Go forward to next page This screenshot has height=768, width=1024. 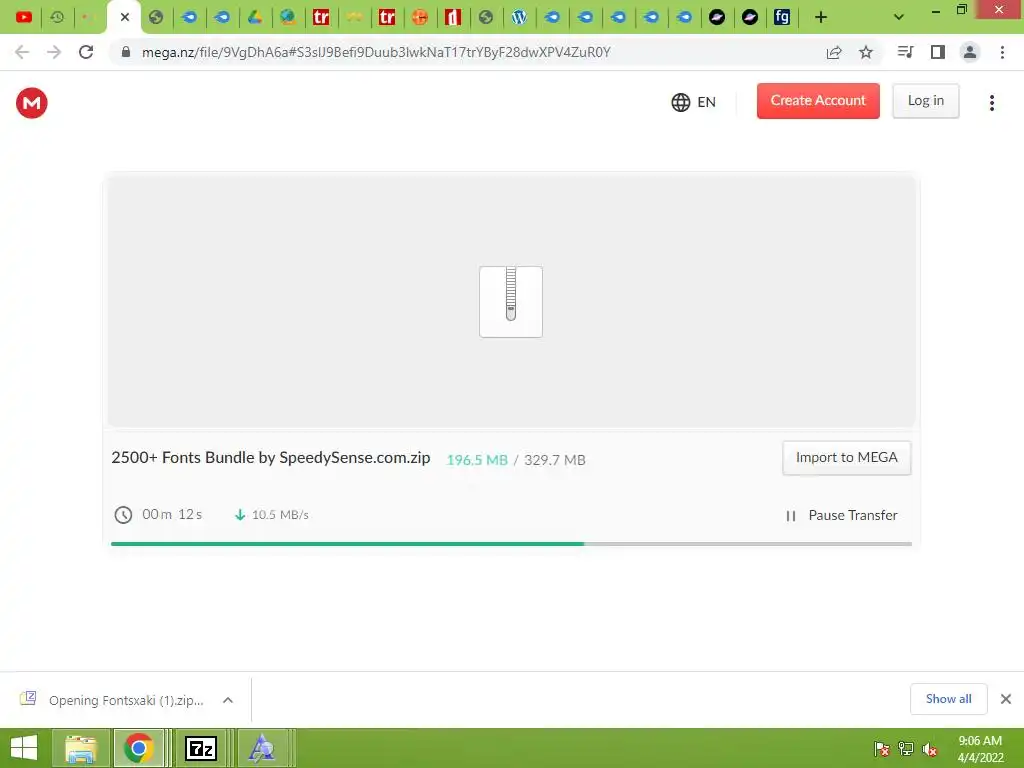(x=54, y=52)
